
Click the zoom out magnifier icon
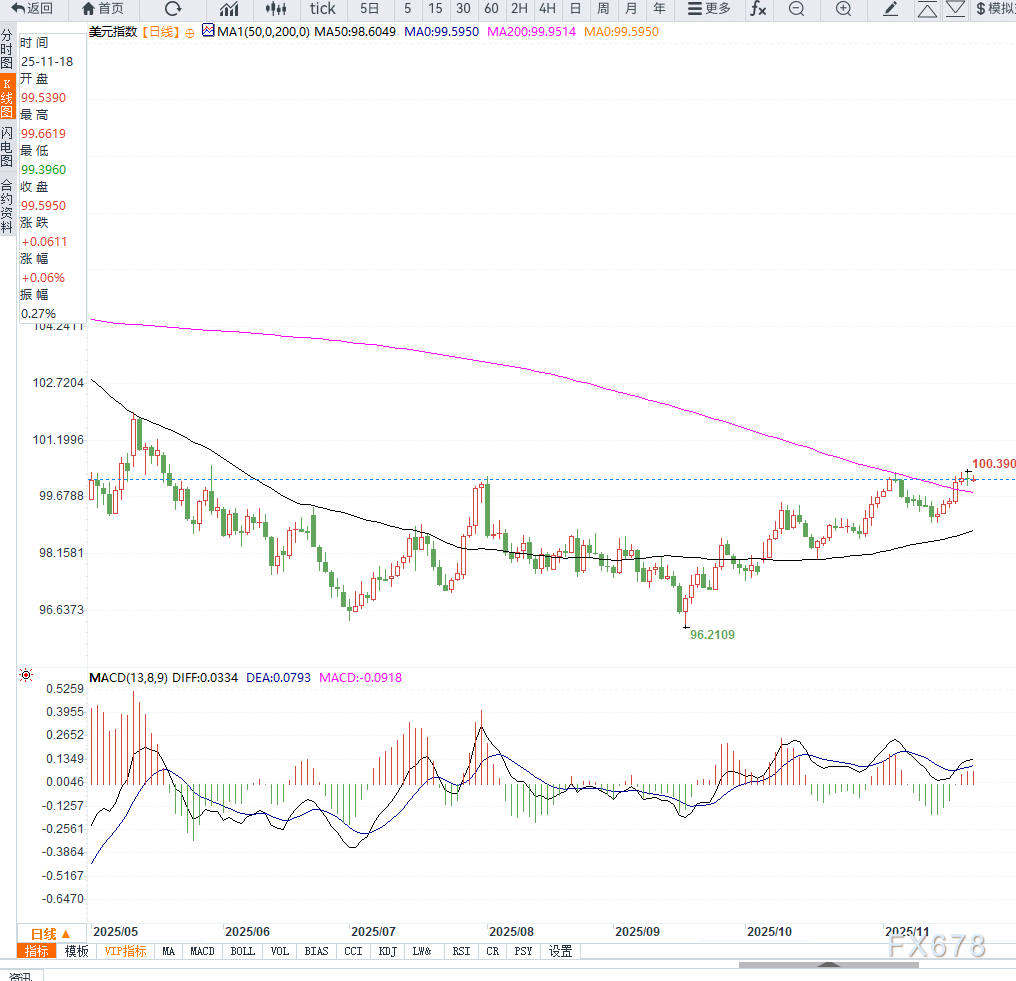(796, 9)
